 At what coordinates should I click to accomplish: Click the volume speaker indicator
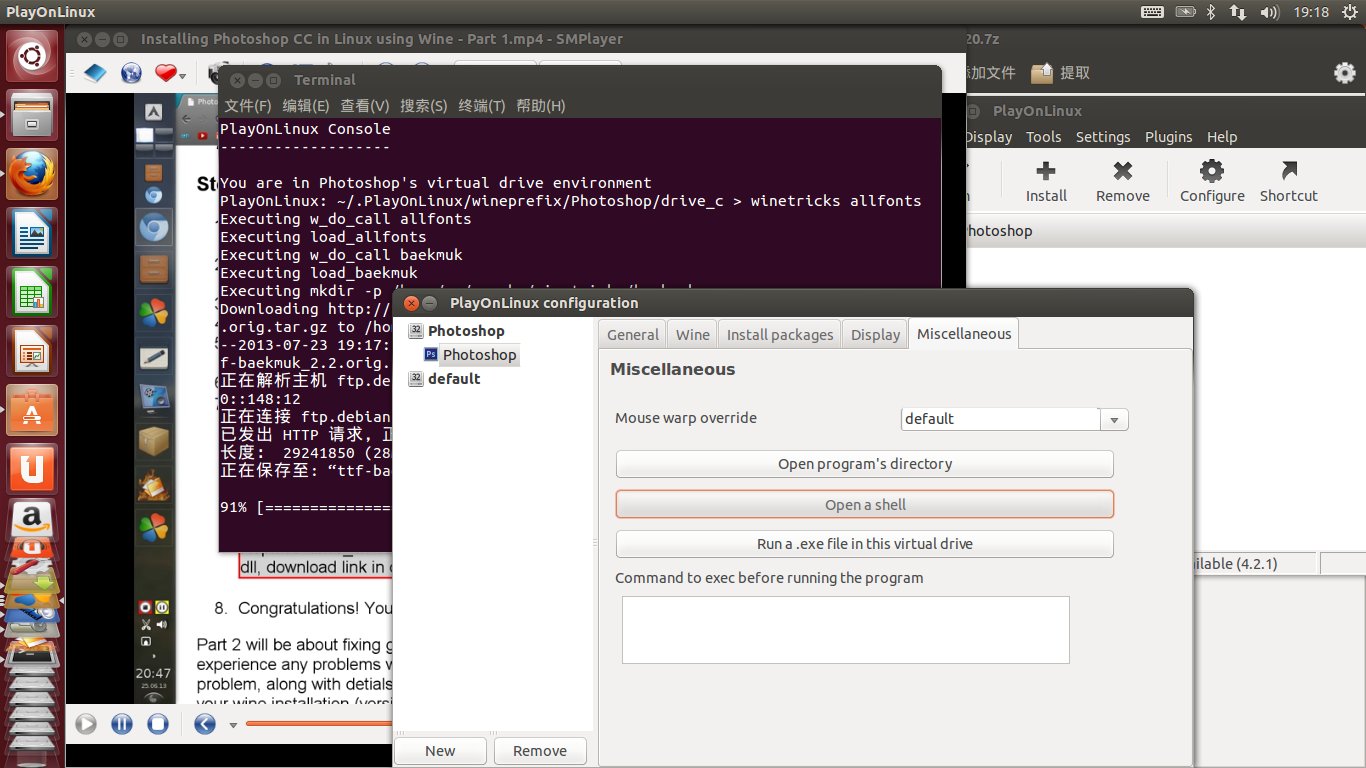click(x=1270, y=12)
